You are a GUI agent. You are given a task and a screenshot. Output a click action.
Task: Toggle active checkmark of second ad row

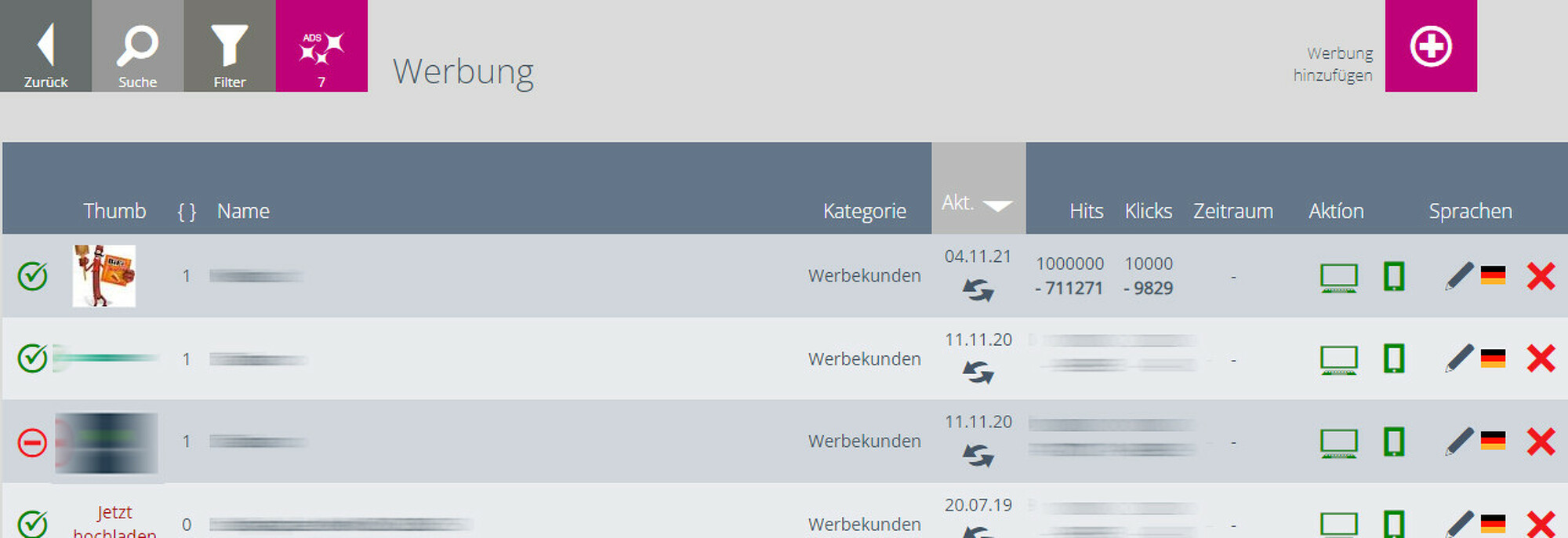32,358
